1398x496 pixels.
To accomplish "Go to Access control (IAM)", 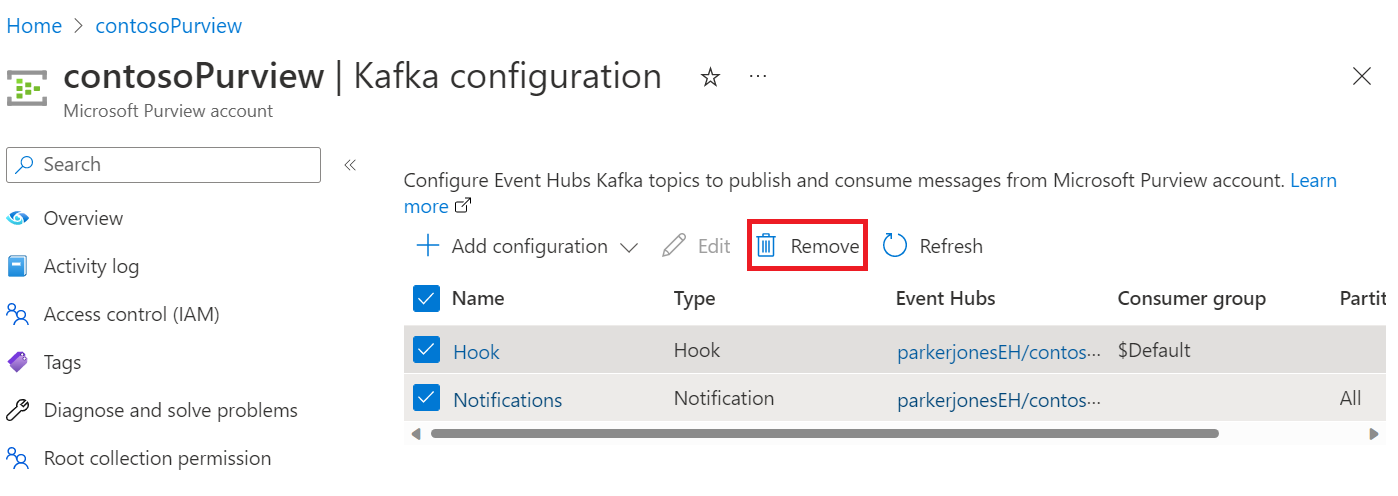I will (x=131, y=314).
